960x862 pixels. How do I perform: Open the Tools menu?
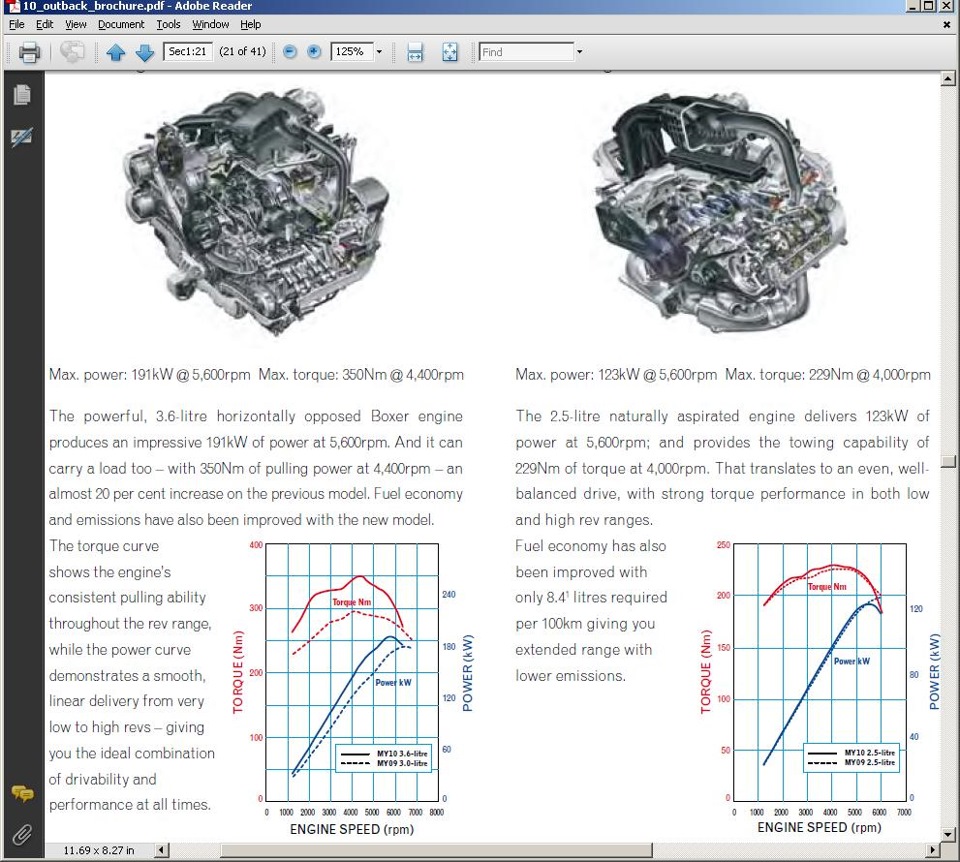tap(168, 24)
